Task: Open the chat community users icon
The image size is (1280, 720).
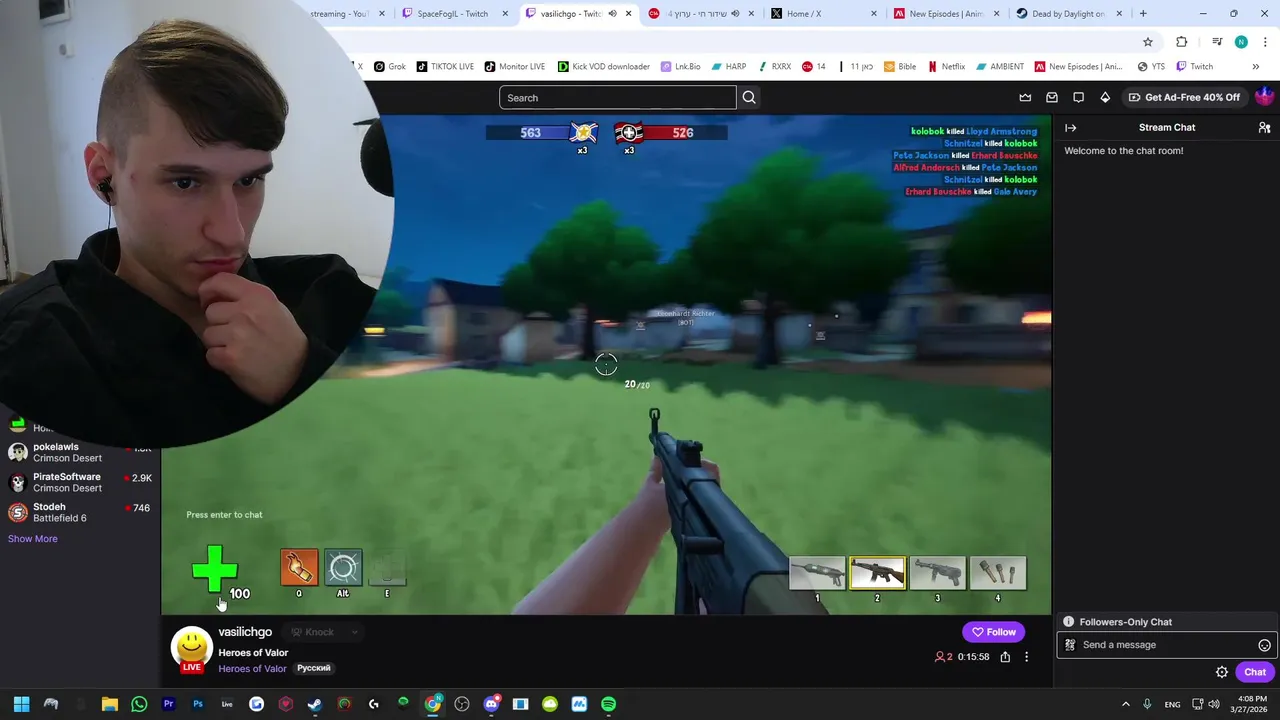Action: click(x=1264, y=128)
